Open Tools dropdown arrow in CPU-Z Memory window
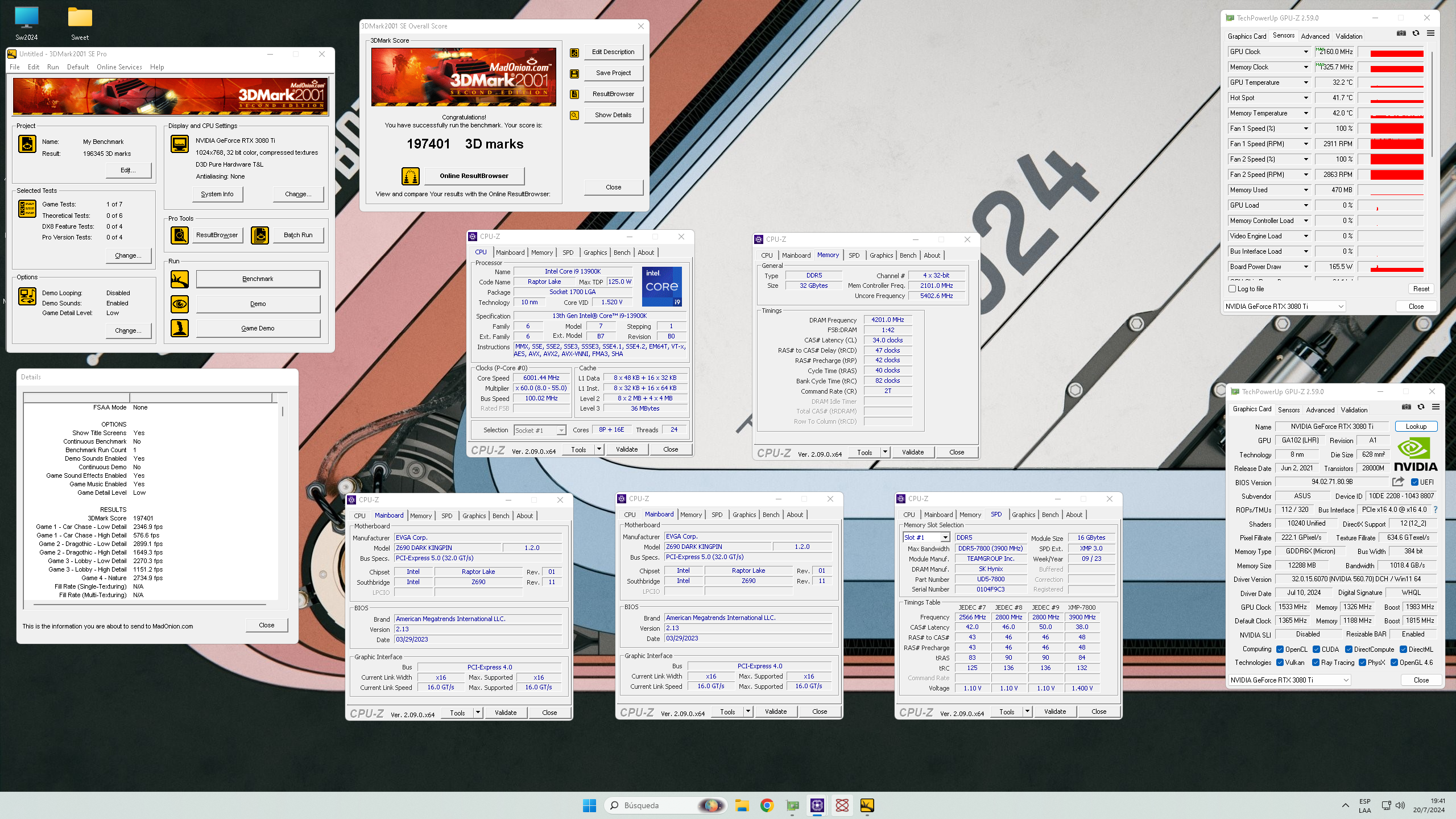1456x819 pixels. 885,453
